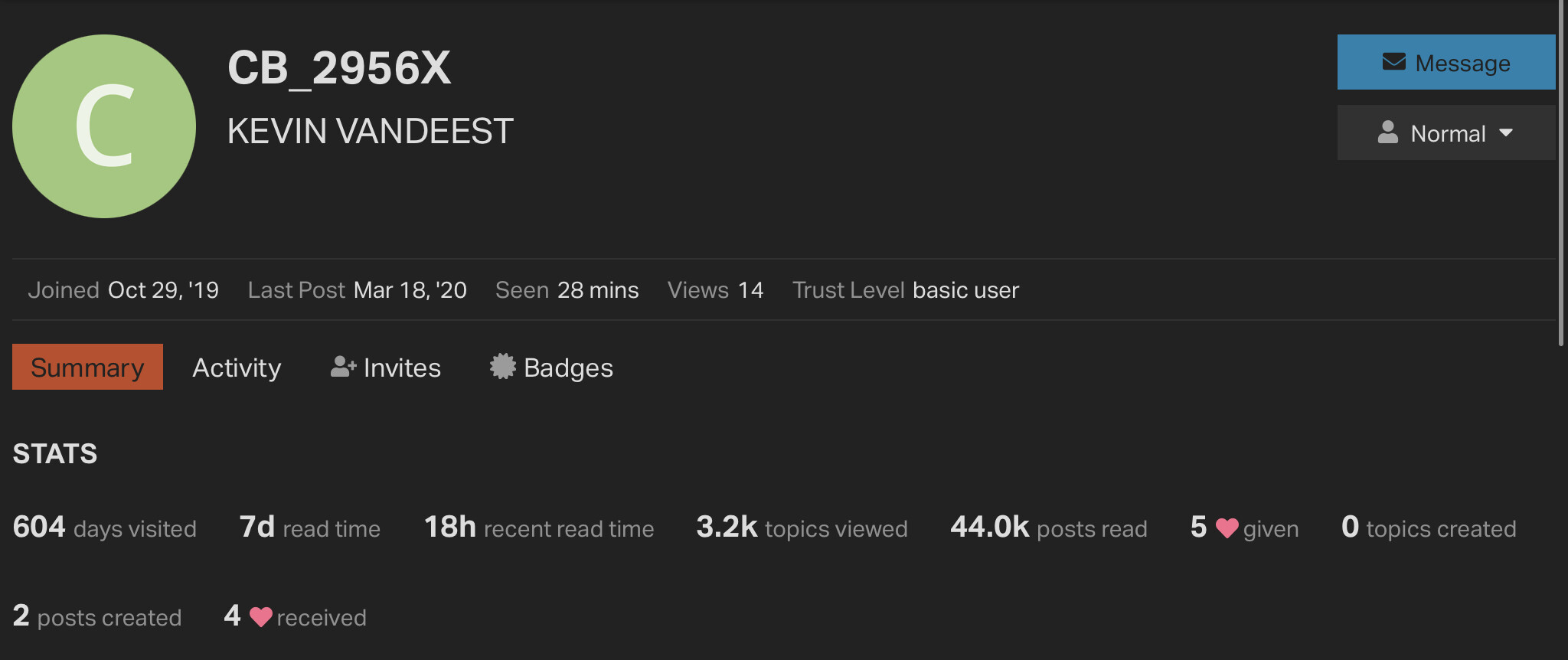Click the 0 topics created stat
The width and height of the screenshot is (1568, 660).
pos(1429,528)
